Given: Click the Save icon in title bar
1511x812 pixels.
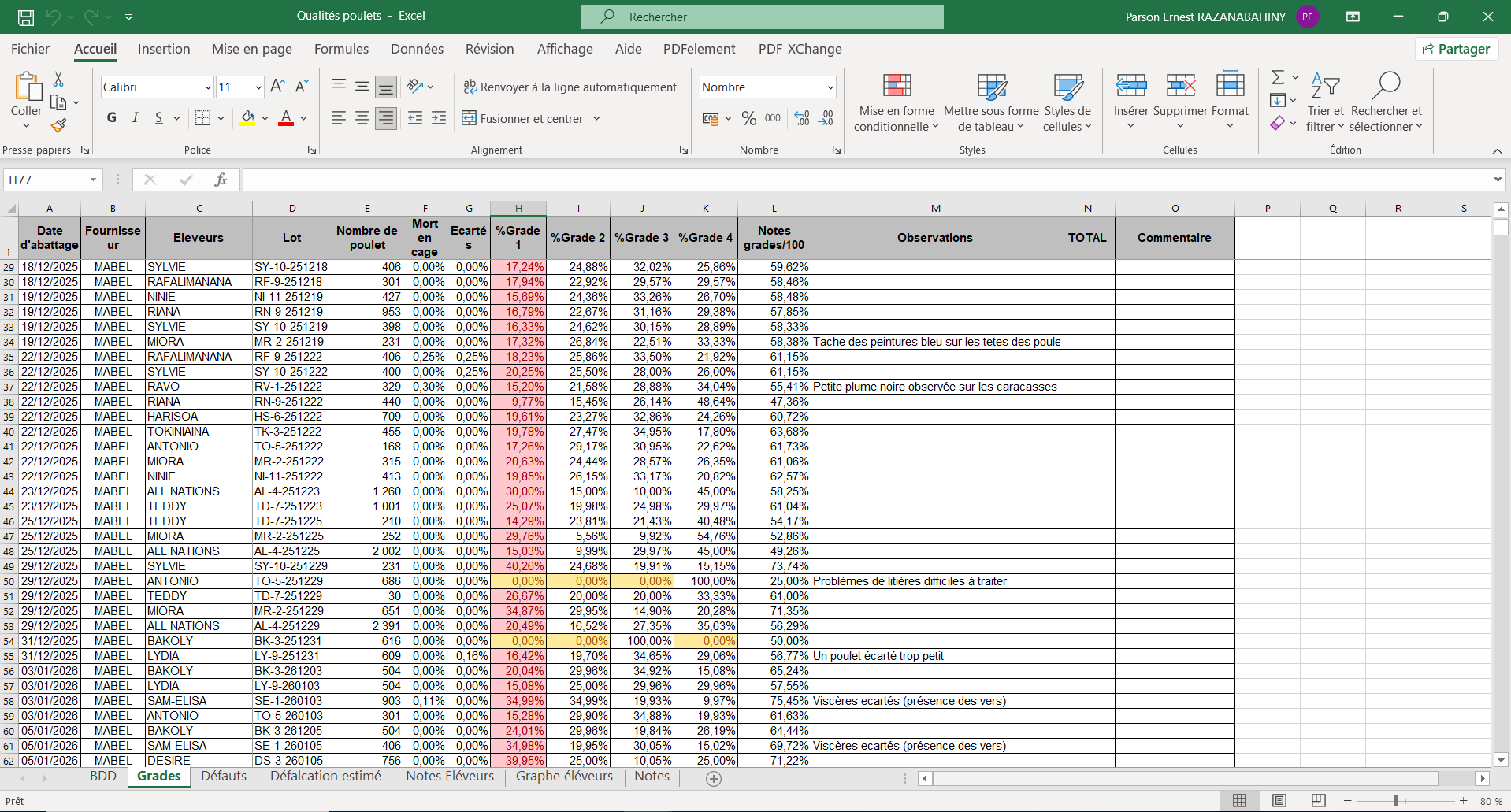Looking at the screenshot, I should 26,17.
